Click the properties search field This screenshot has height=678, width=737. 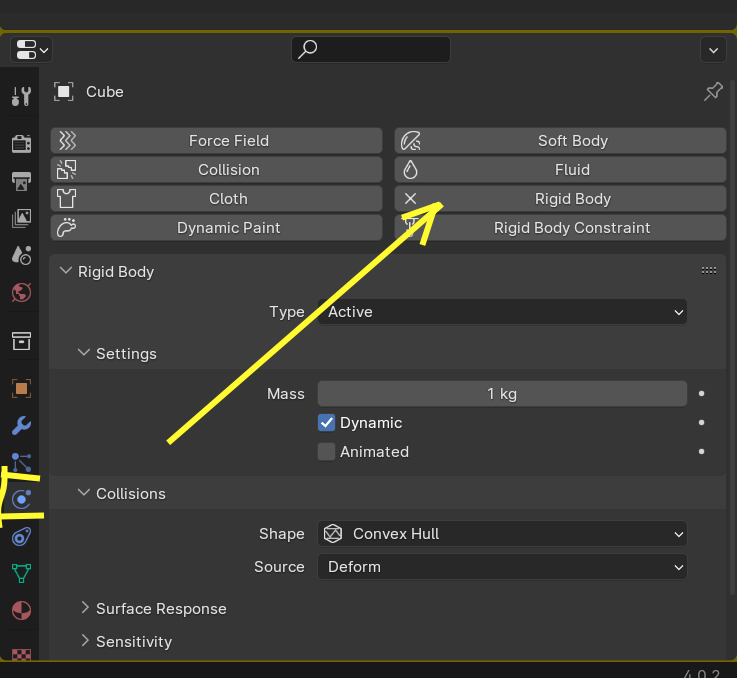(371, 49)
